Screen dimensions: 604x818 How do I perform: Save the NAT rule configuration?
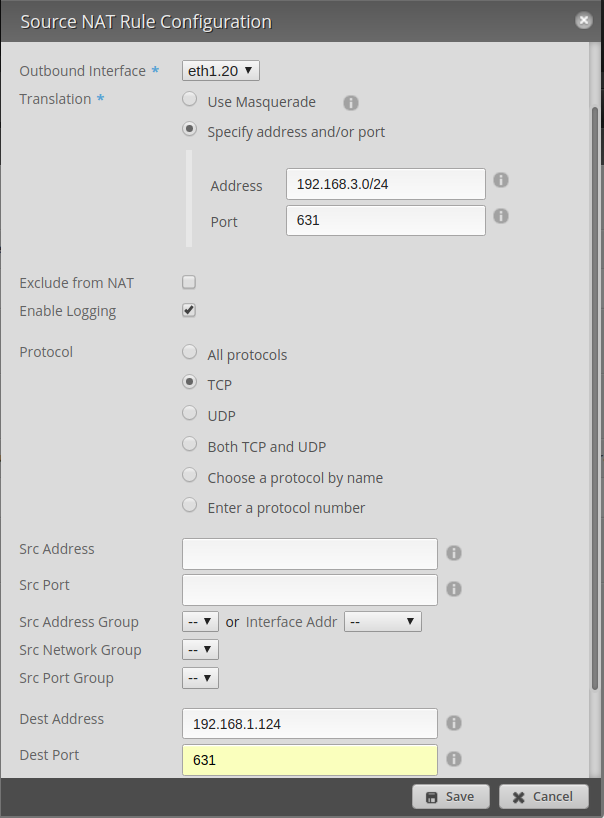(450, 797)
